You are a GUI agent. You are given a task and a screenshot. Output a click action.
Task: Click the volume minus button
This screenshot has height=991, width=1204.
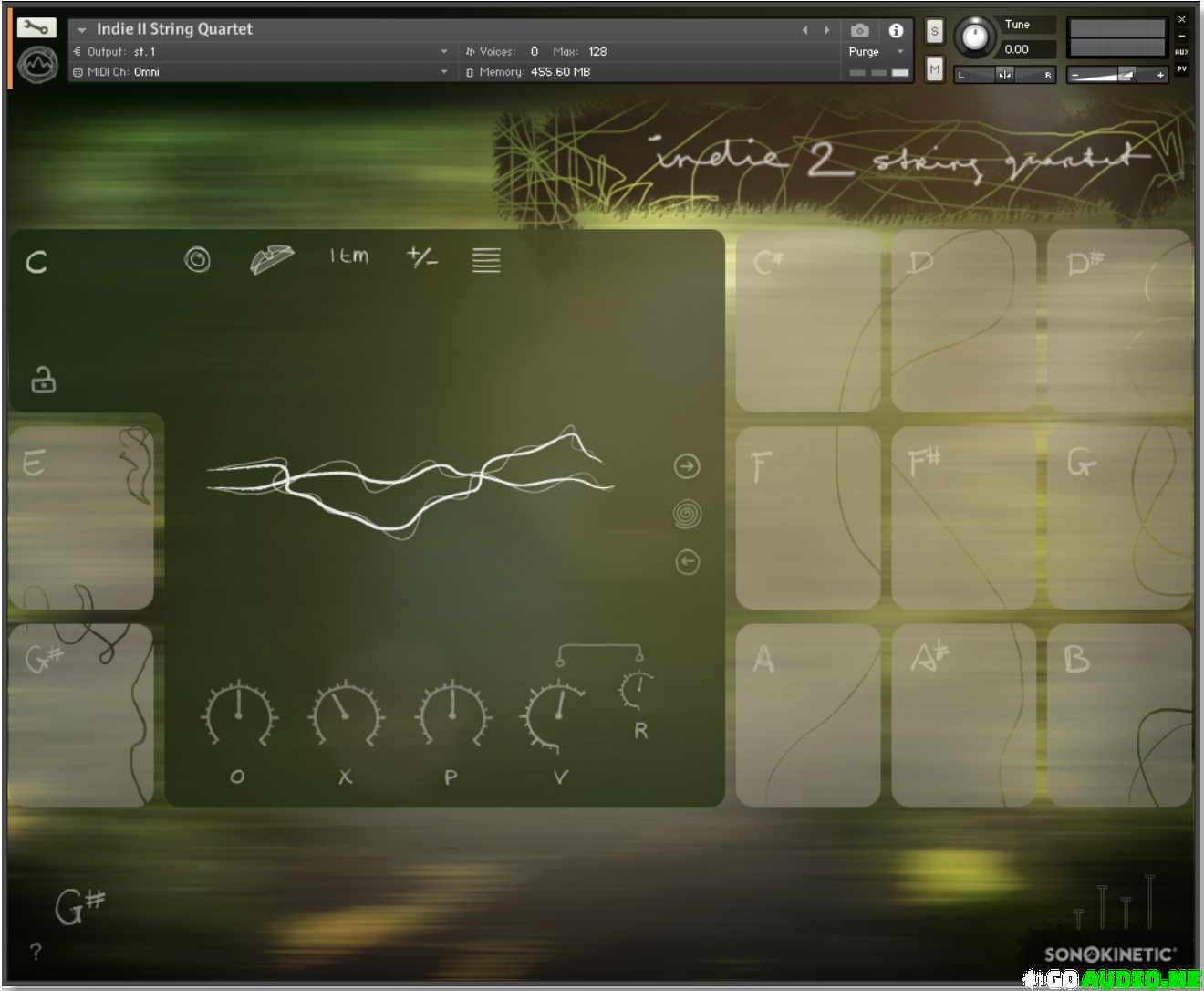pos(1074,75)
